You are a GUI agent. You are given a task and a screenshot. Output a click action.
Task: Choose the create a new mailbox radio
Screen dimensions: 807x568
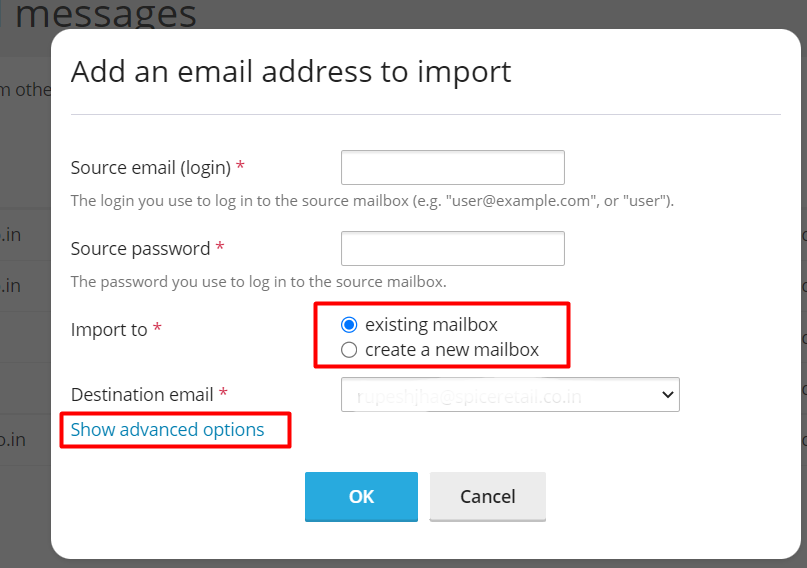pos(349,350)
